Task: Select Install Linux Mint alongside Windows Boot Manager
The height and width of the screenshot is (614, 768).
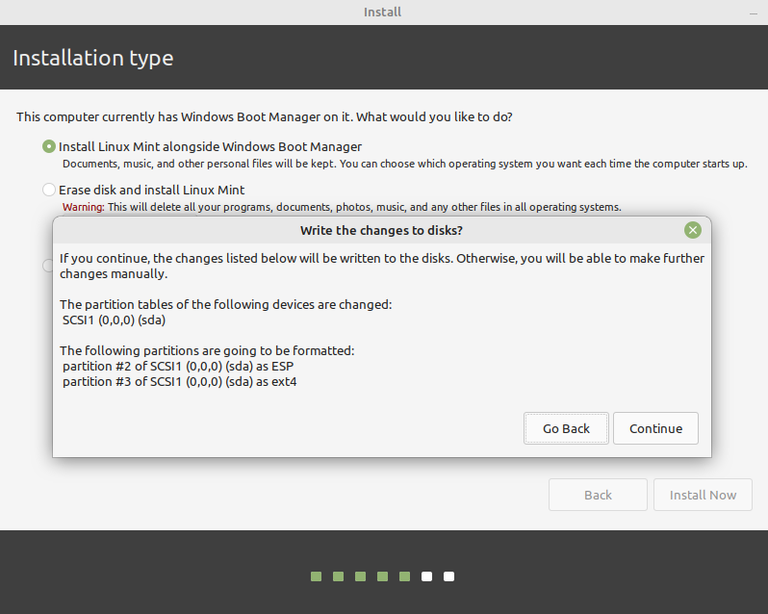Action: click(x=49, y=146)
